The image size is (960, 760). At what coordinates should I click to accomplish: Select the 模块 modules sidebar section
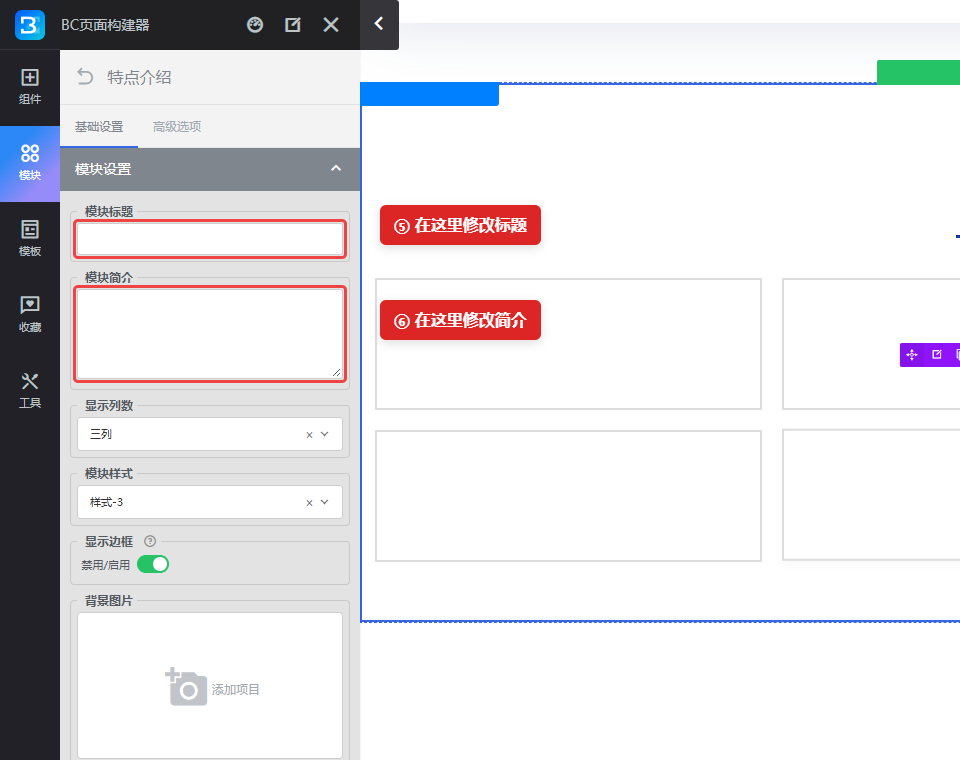coord(30,164)
